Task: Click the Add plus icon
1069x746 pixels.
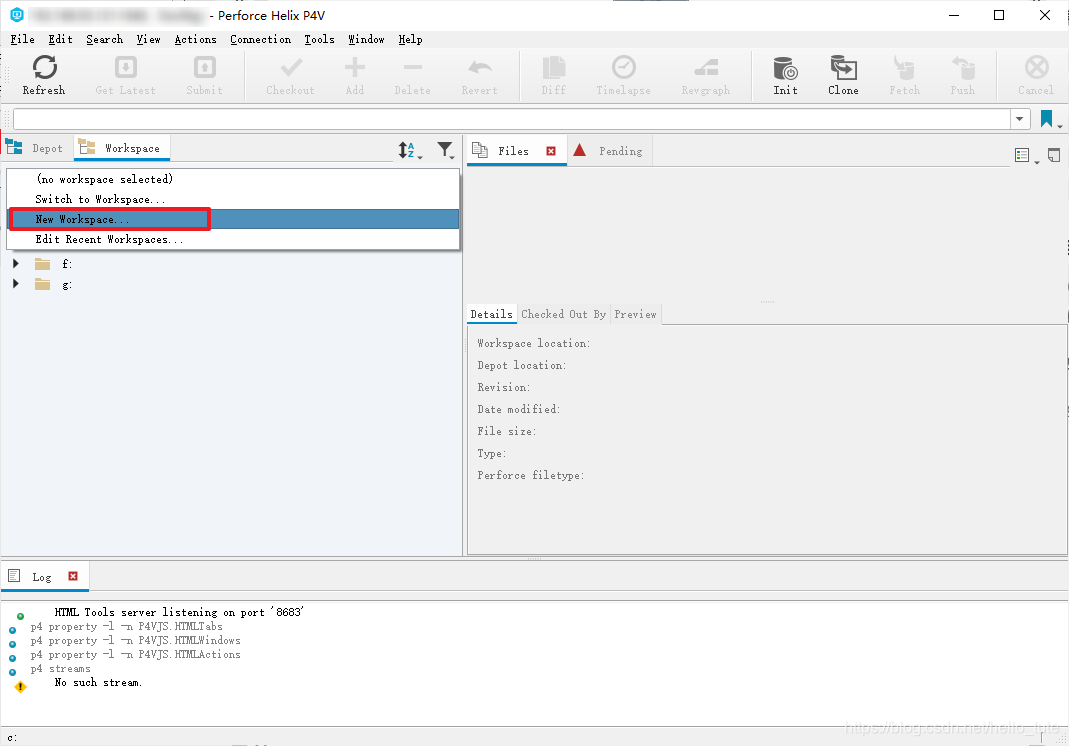Action: (355, 67)
